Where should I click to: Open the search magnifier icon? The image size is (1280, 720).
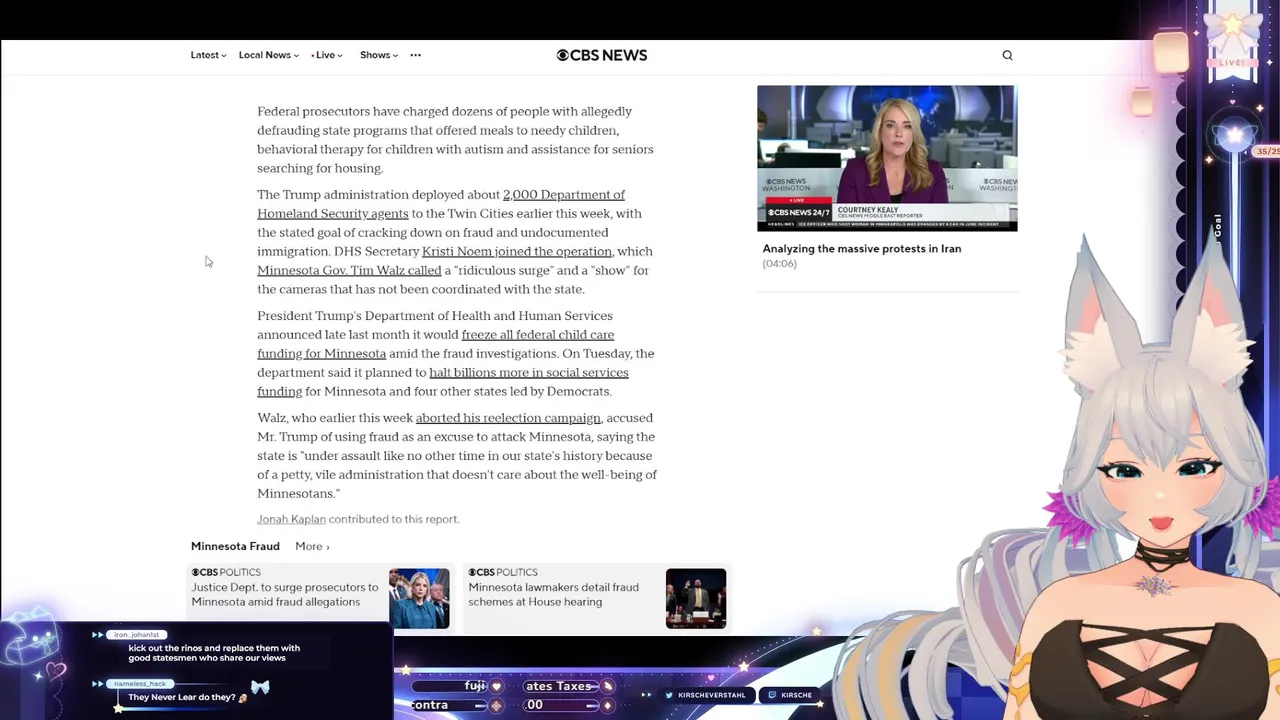(x=1007, y=55)
